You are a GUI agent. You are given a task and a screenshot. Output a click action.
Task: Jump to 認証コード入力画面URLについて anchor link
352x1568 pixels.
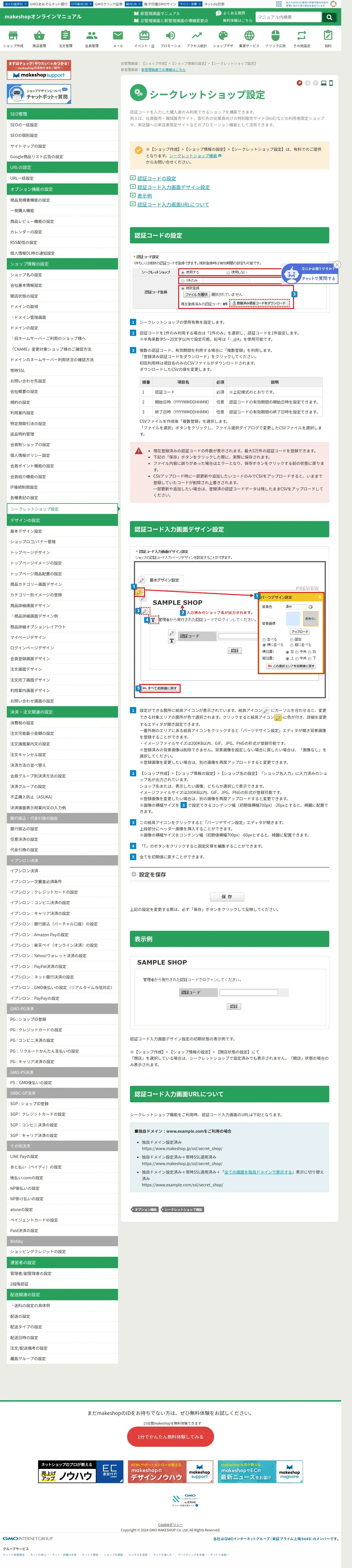click(173, 204)
